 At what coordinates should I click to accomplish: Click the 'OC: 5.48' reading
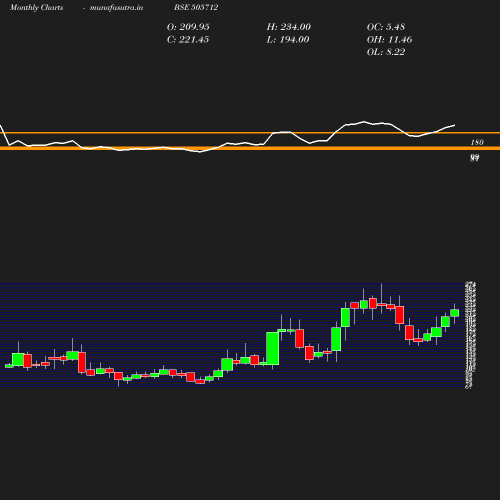tap(386, 27)
